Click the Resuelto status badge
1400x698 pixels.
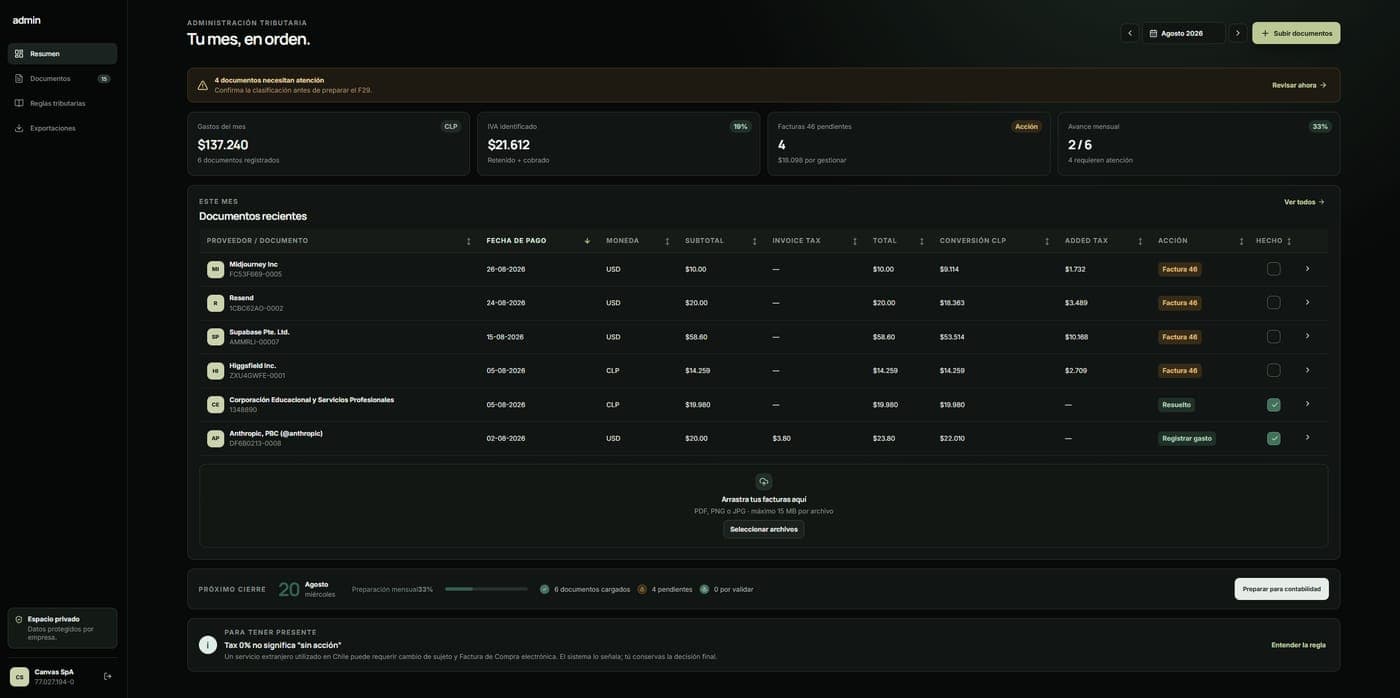click(1176, 405)
